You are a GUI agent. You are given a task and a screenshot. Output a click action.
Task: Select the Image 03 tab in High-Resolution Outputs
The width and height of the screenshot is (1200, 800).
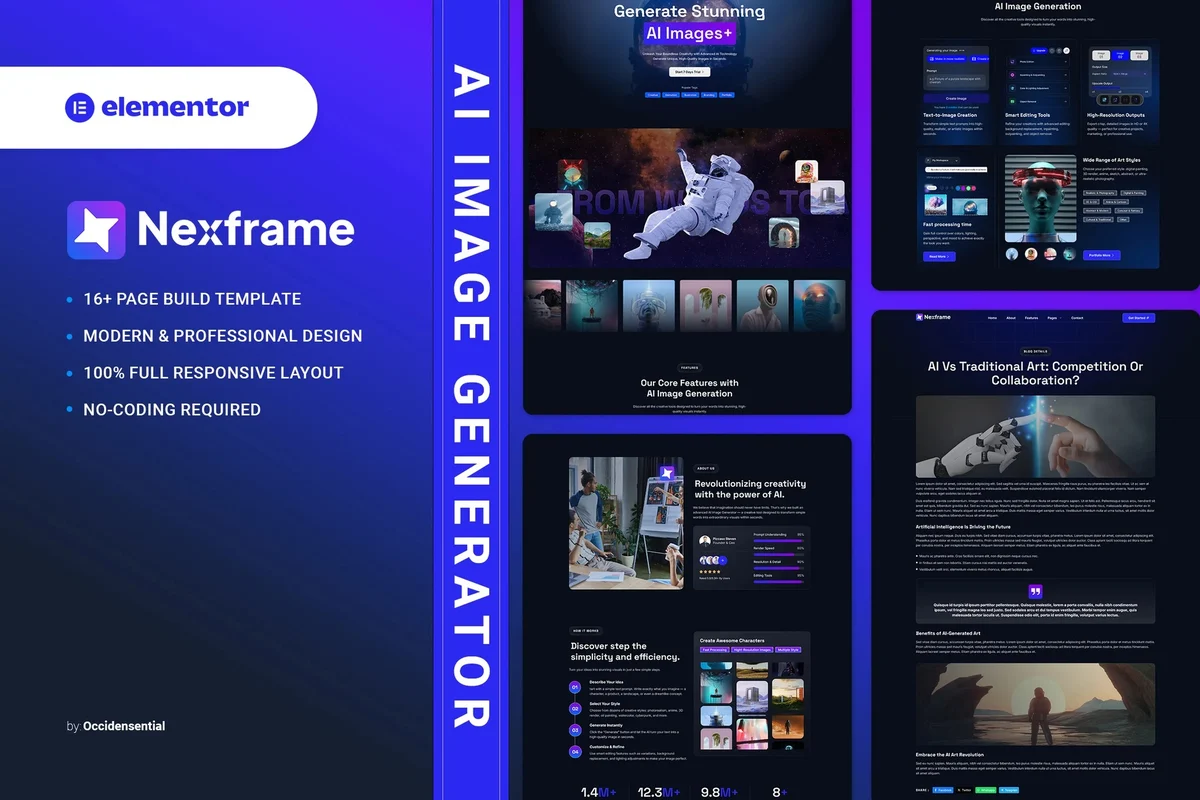1139,55
